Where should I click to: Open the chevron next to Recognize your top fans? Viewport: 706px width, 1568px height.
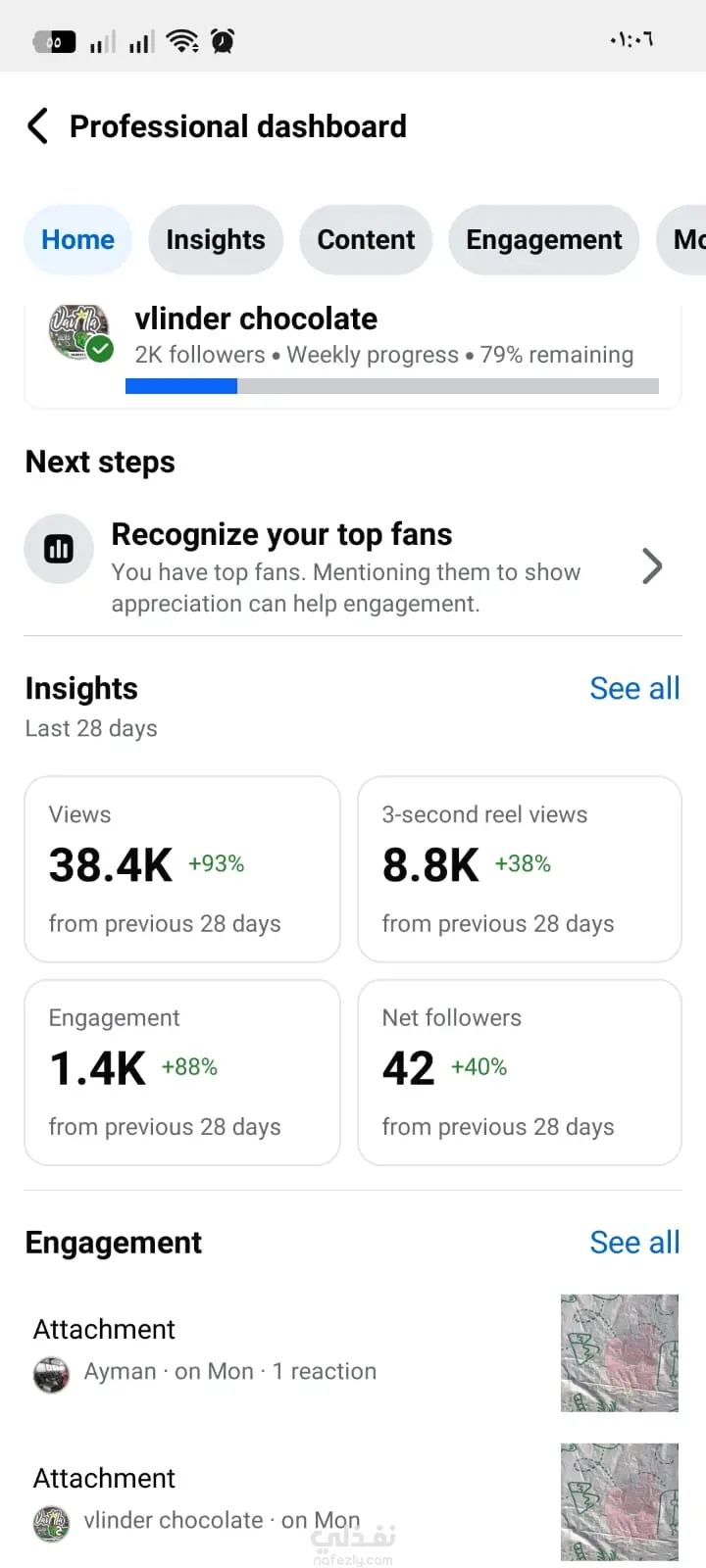(x=652, y=566)
